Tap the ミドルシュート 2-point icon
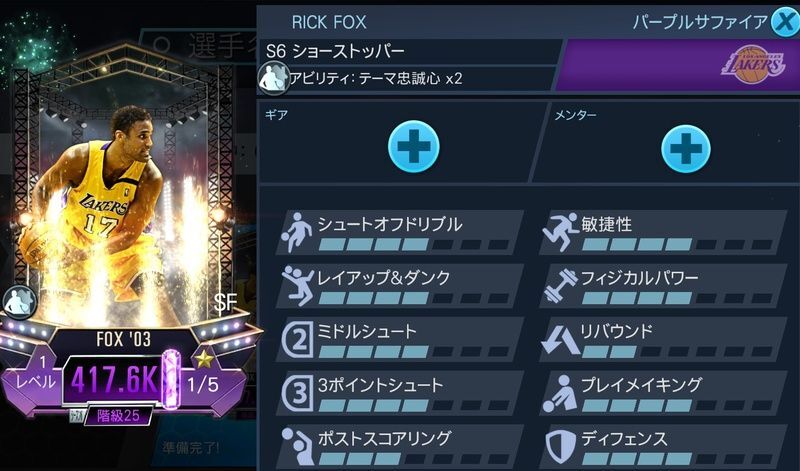Image resolution: width=800 pixels, height=471 pixels. pos(297,339)
